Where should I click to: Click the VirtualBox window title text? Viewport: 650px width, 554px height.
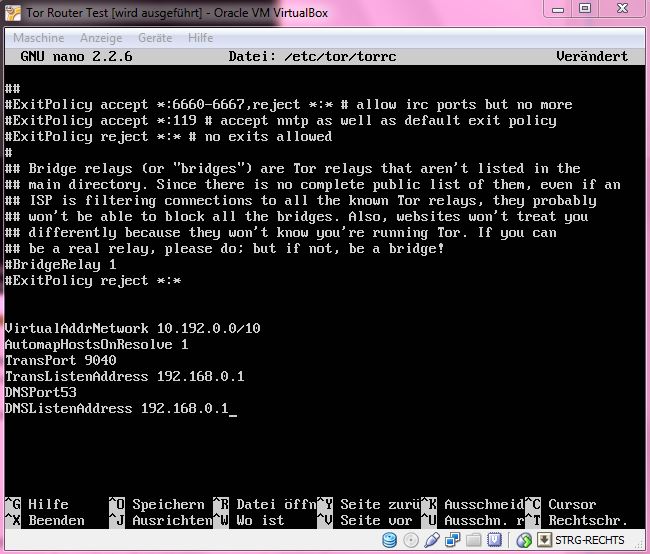click(177, 13)
